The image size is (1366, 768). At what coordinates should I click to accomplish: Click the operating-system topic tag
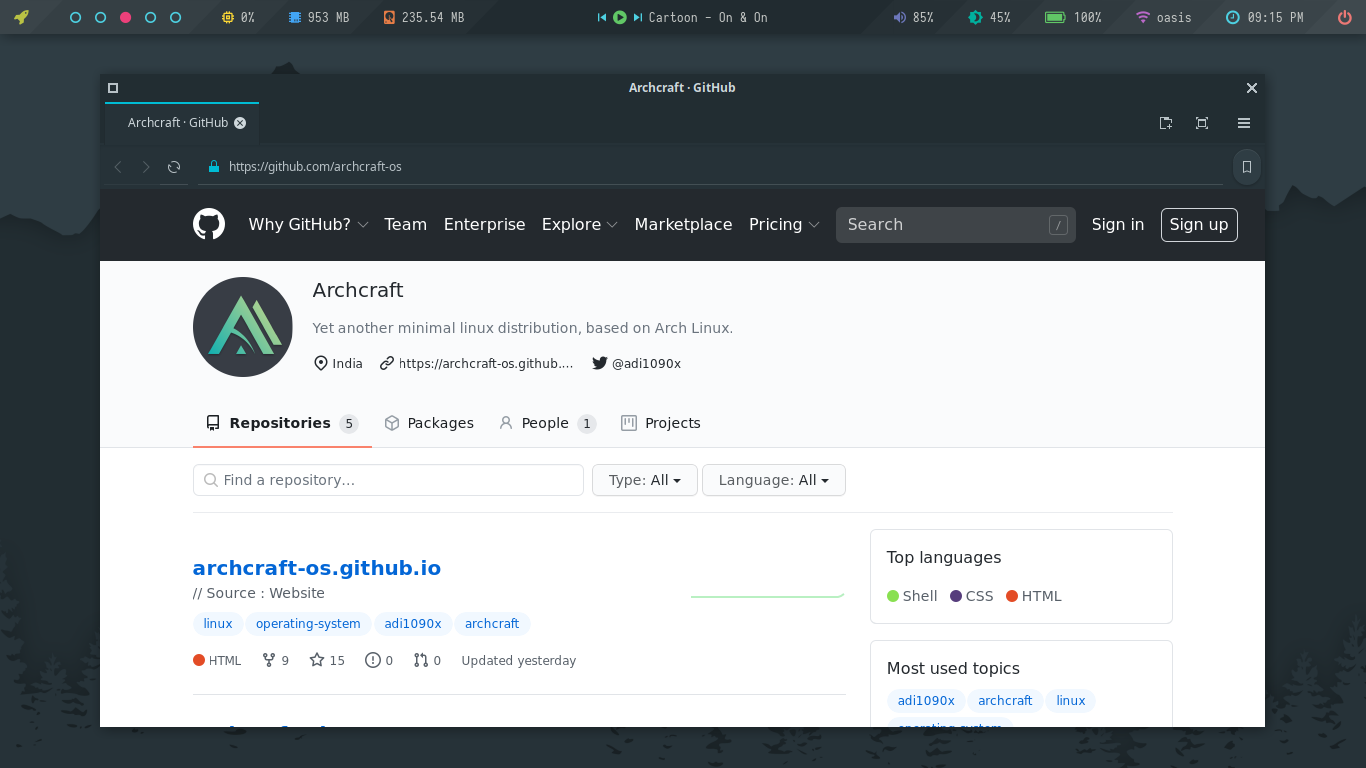point(308,623)
